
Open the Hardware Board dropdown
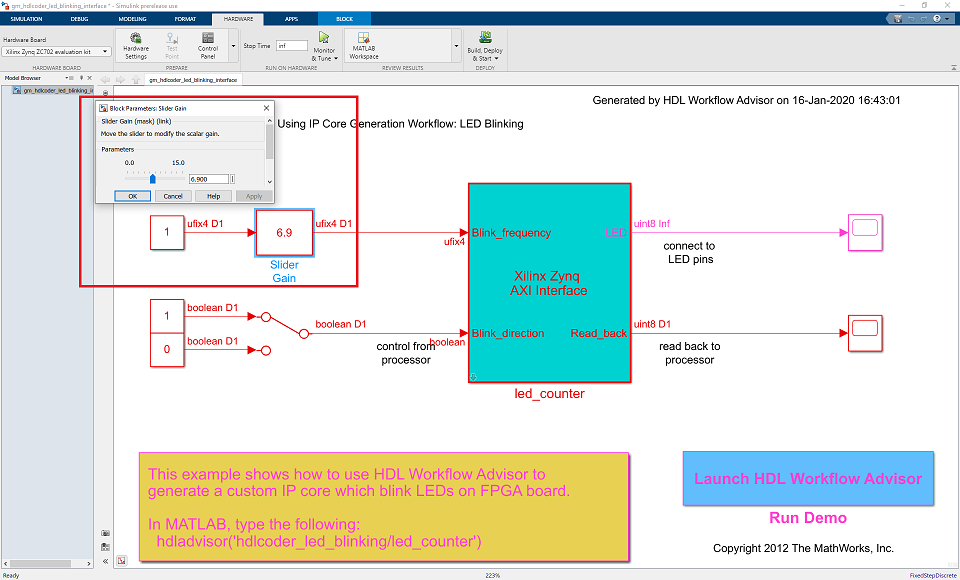click(x=56, y=52)
